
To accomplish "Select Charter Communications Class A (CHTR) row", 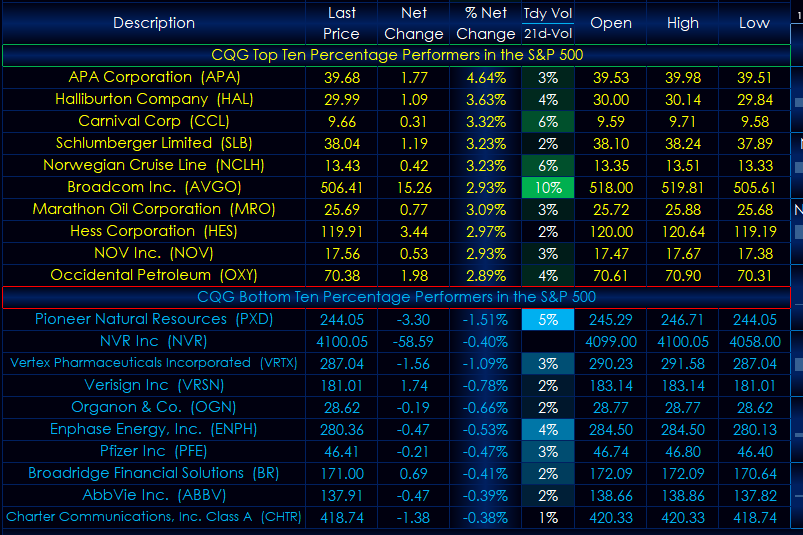I will click(x=397, y=518).
